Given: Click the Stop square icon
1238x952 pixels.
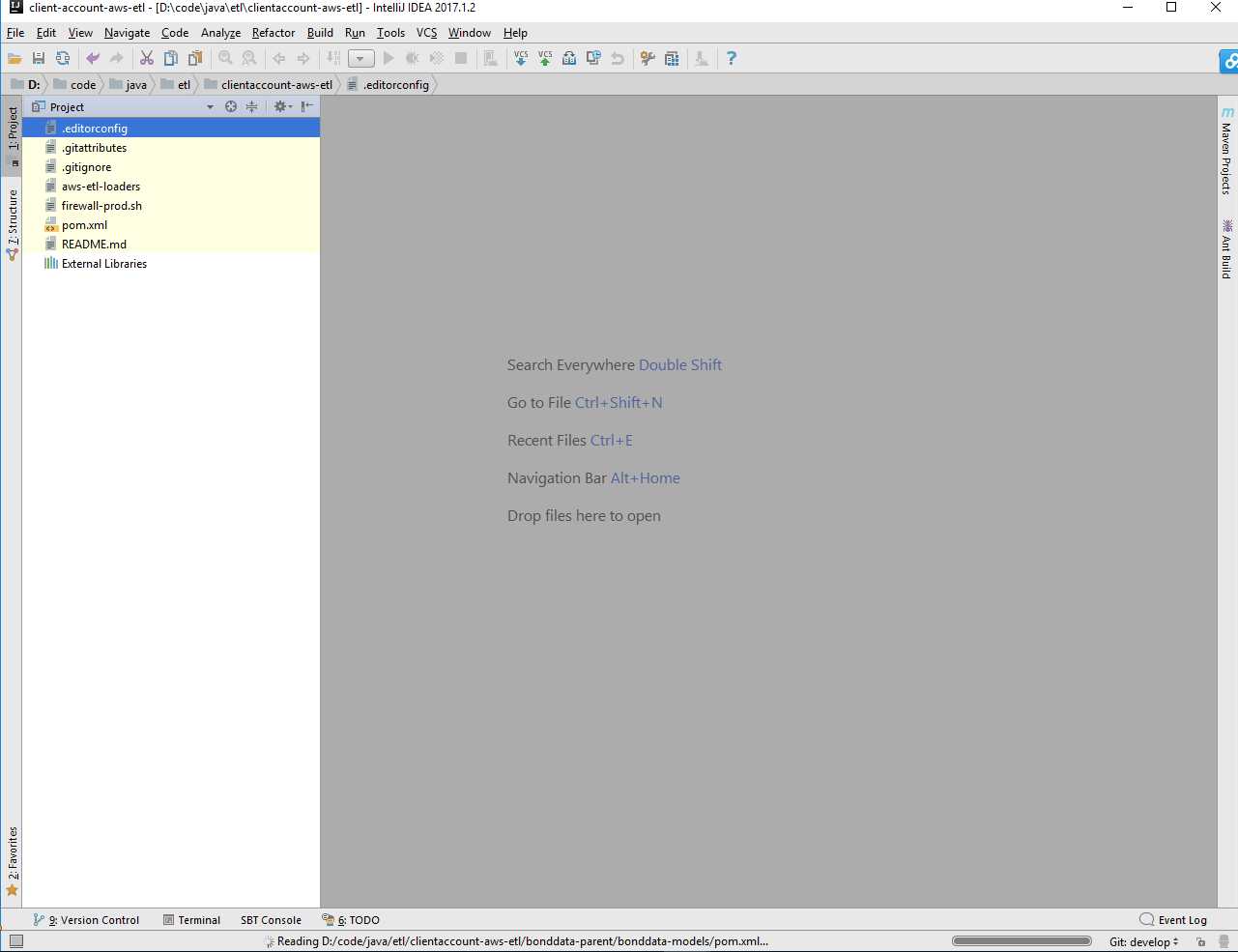Looking at the screenshot, I should (461, 59).
